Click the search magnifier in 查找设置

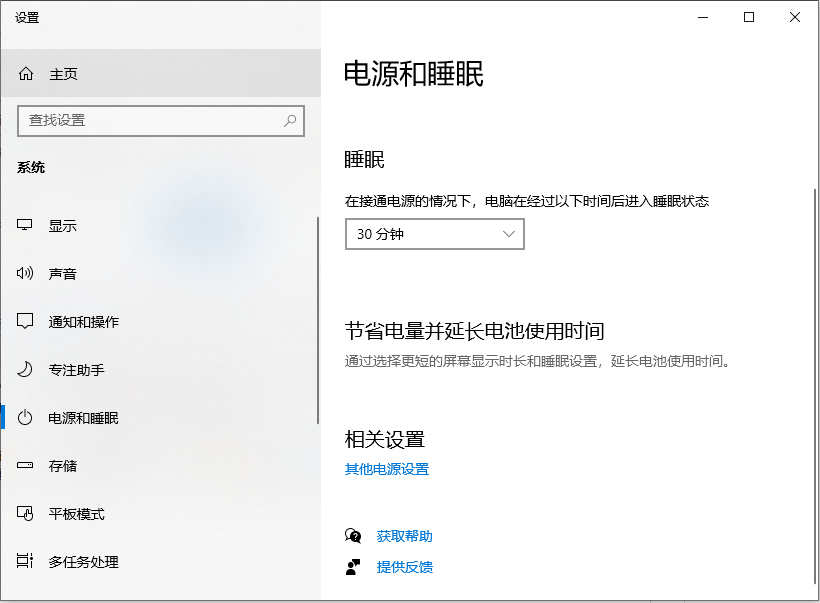point(289,120)
